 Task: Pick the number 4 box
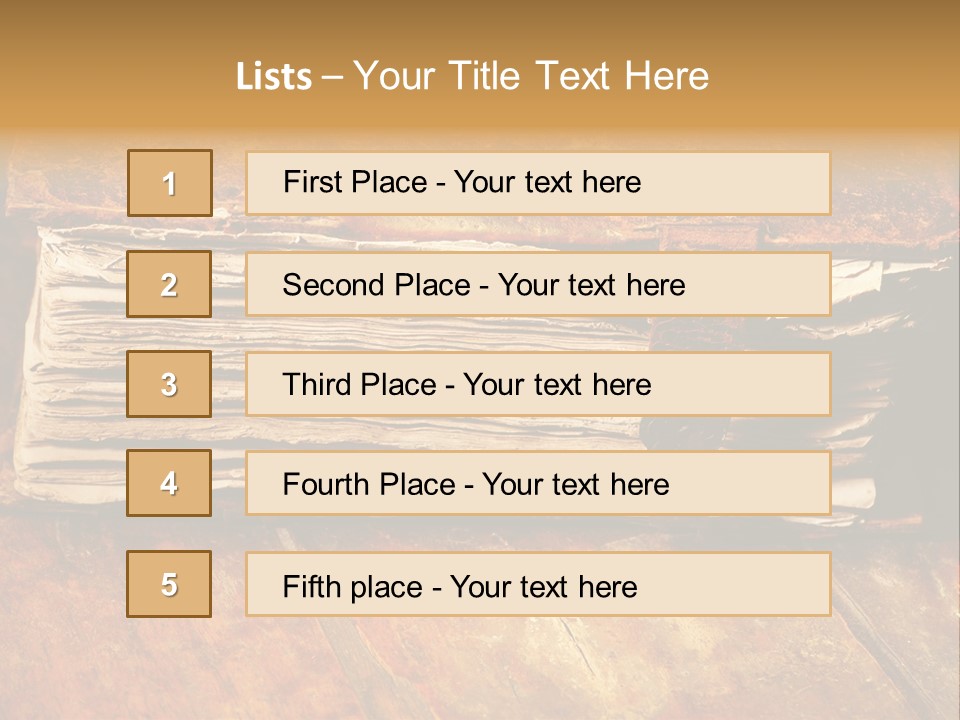coord(169,483)
